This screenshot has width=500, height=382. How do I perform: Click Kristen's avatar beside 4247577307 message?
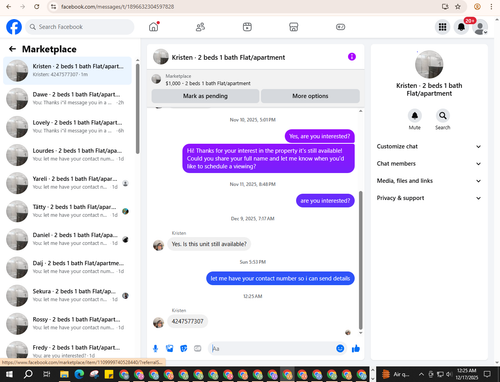[x=158, y=322]
